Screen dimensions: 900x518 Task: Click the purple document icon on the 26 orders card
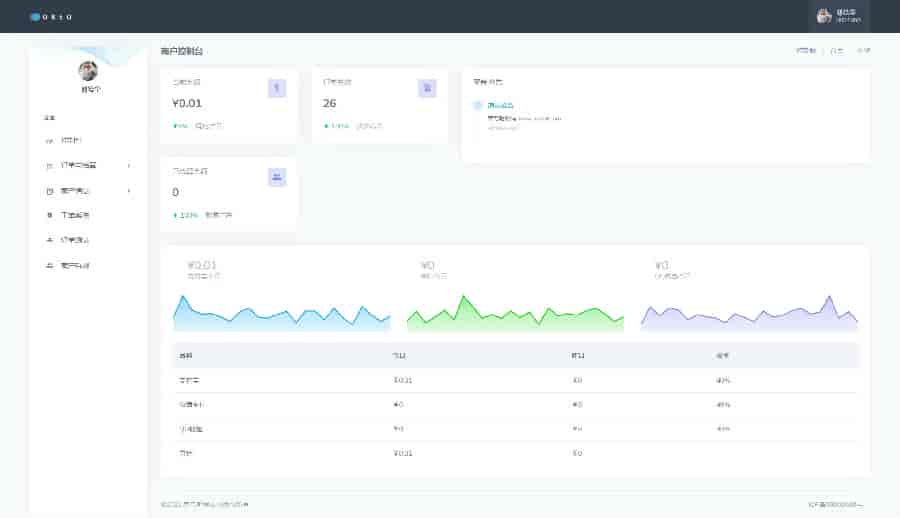click(x=427, y=88)
